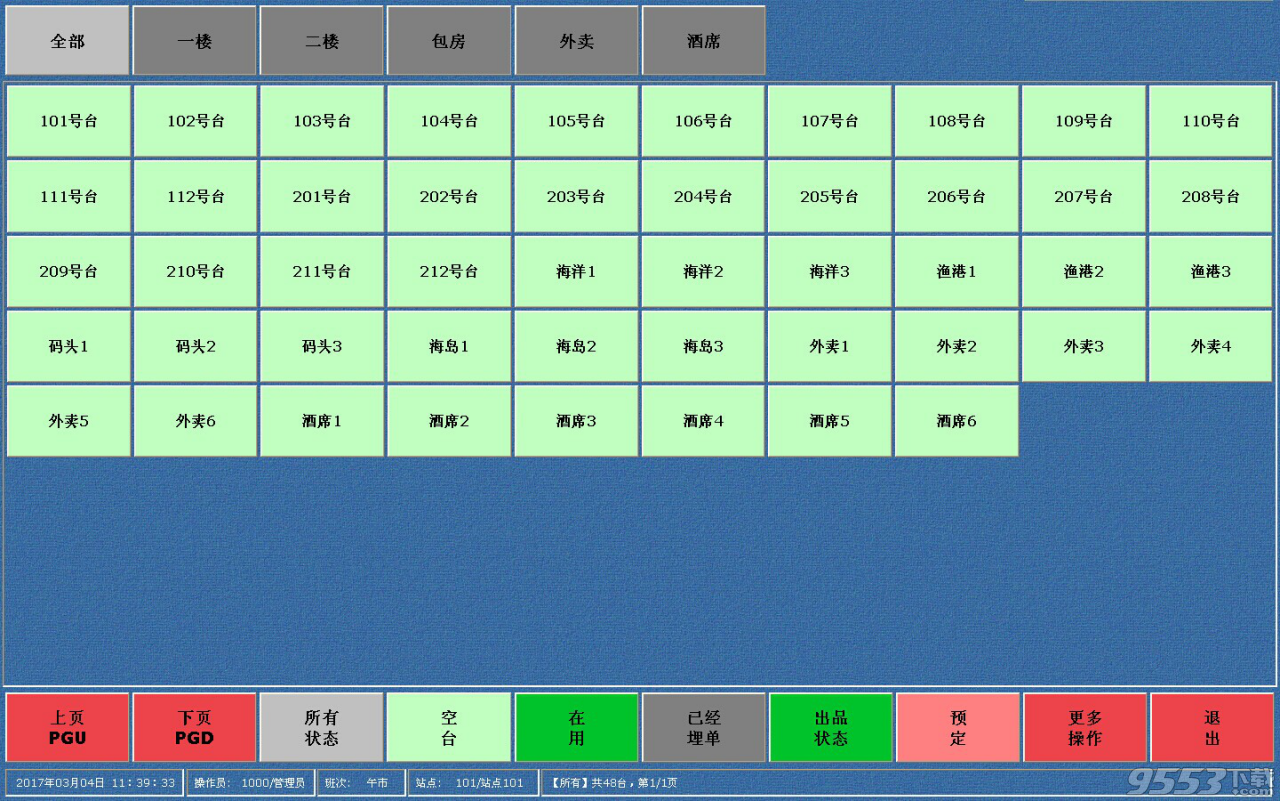This screenshot has width=1280, height=801.
Task: Select table 210号台
Action: coord(195,271)
